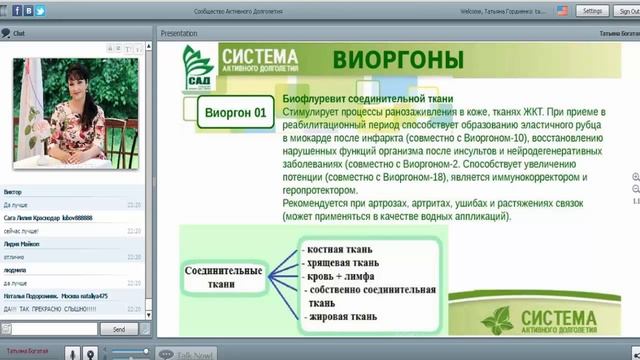Click the 'хрящевая ткань' list entry

(343, 263)
